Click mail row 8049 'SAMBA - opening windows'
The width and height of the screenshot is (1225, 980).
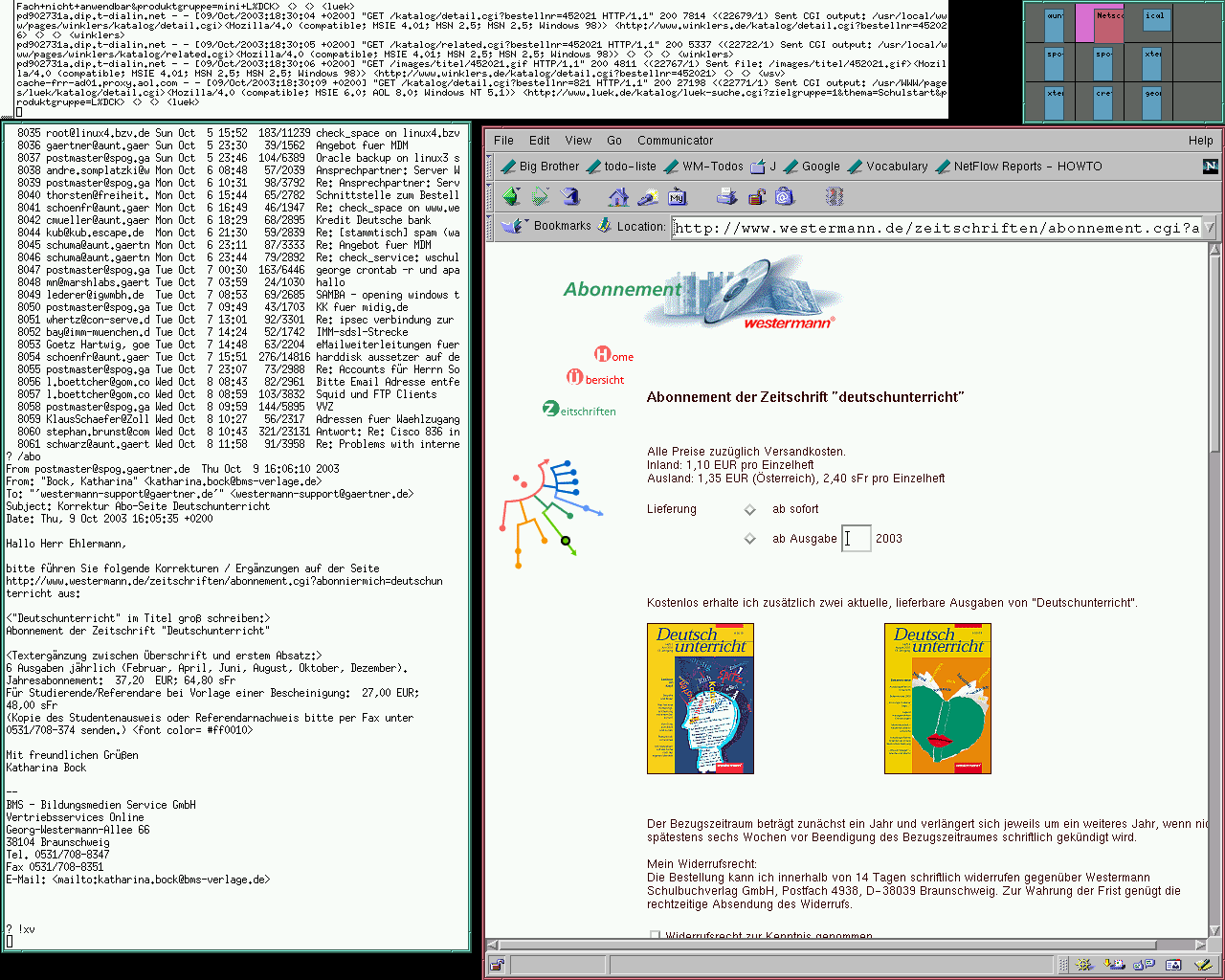click(238, 295)
